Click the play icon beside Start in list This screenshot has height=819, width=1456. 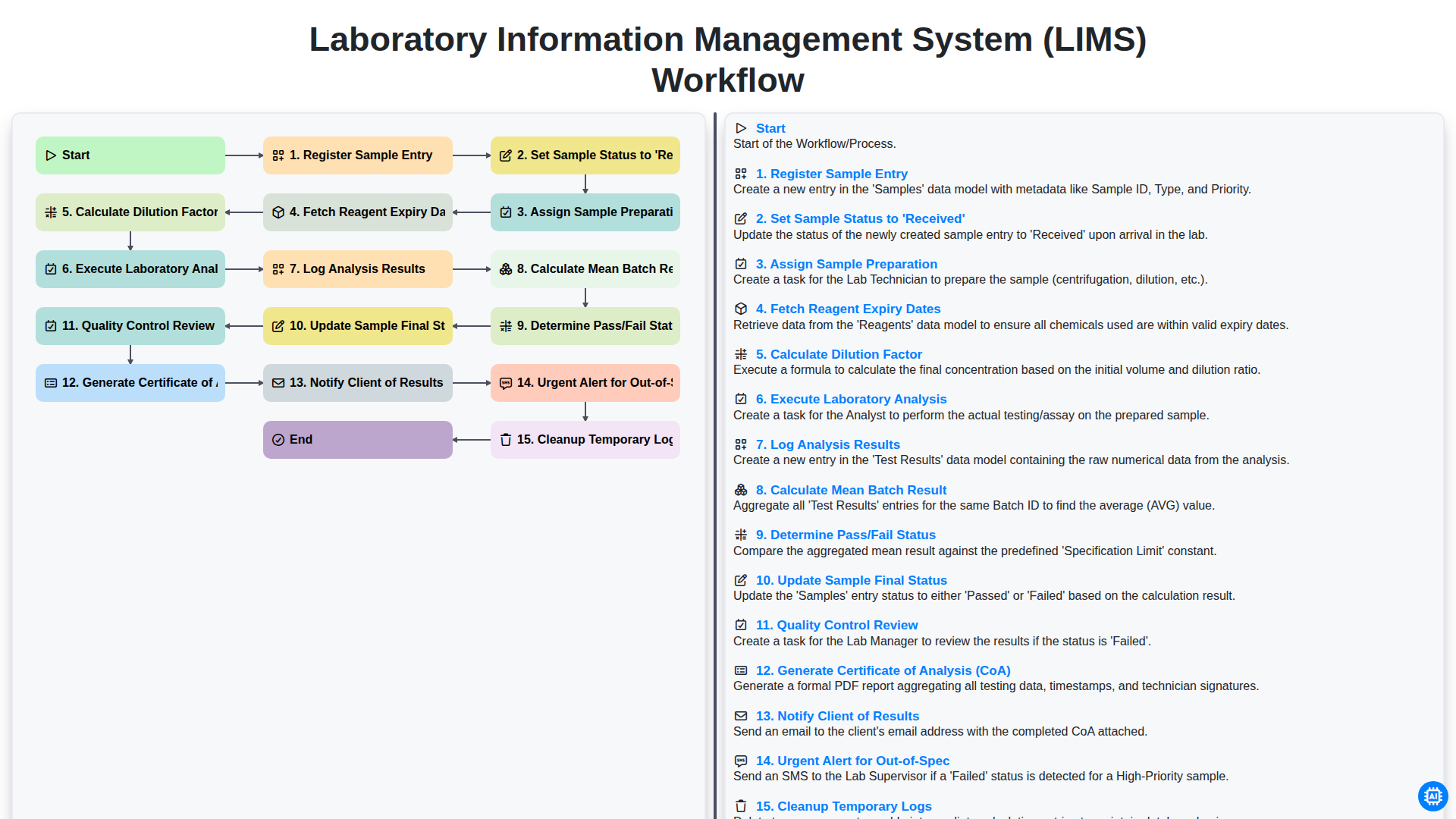741,129
